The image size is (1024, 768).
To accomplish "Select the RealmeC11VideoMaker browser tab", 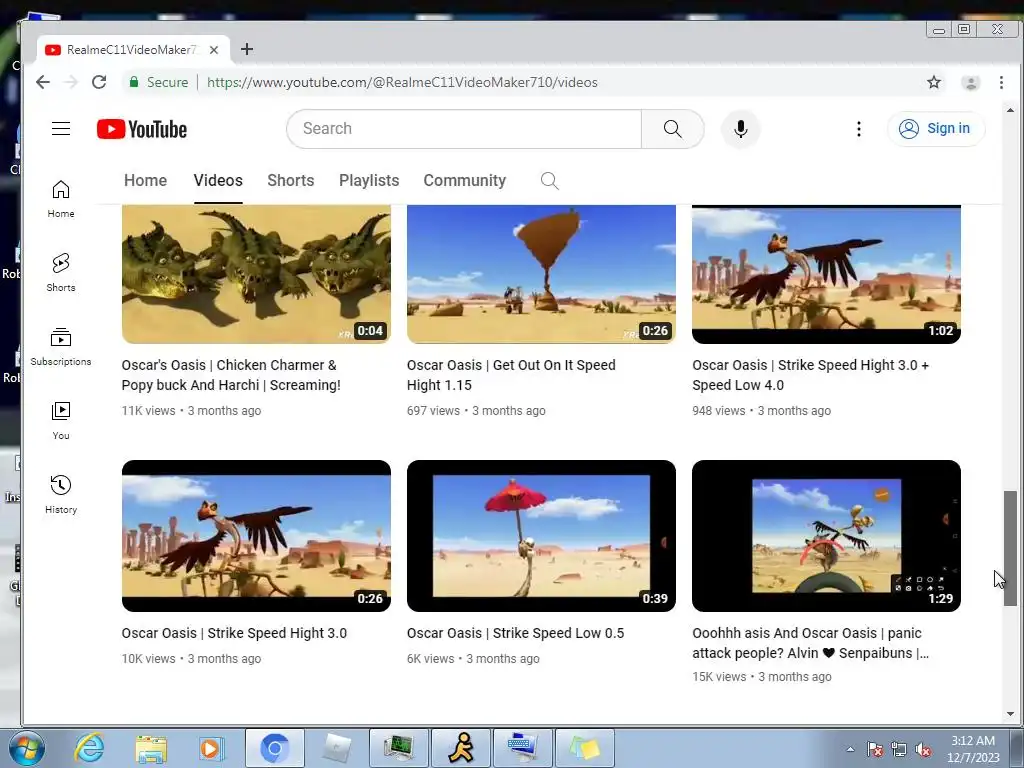I will point(131,50).
